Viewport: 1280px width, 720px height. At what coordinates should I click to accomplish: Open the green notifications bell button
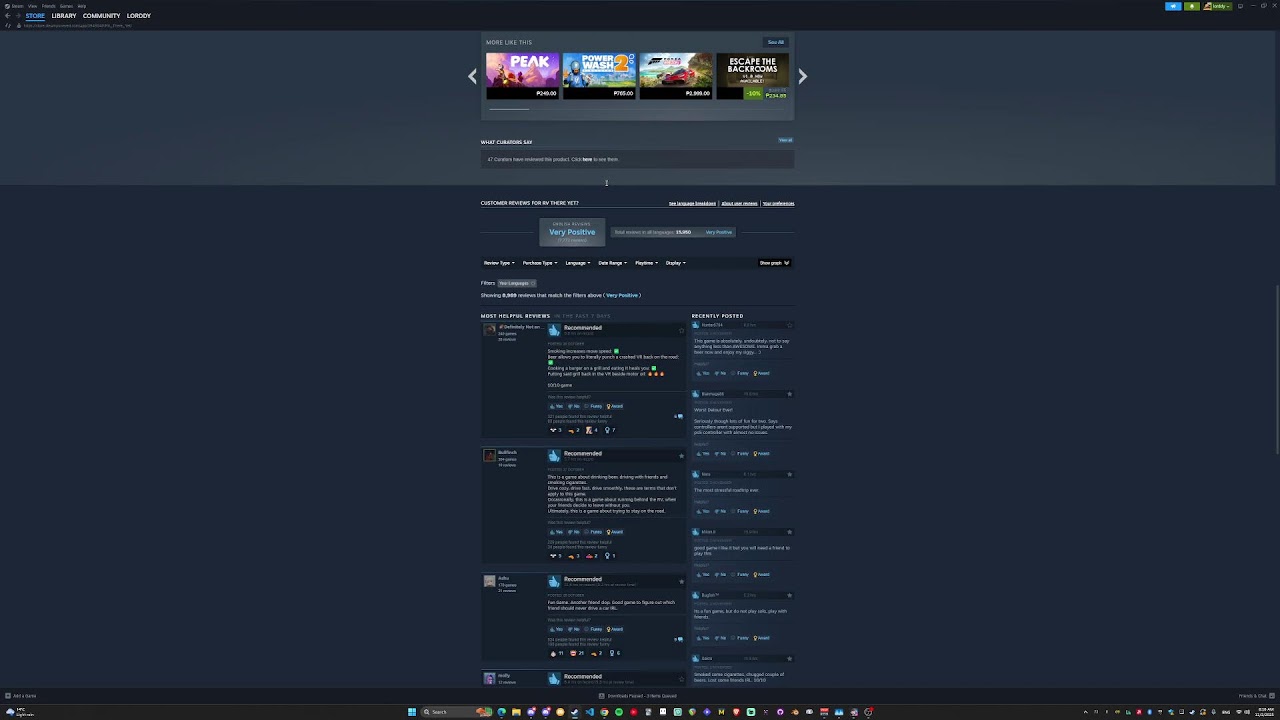[x=1192, y=6]
